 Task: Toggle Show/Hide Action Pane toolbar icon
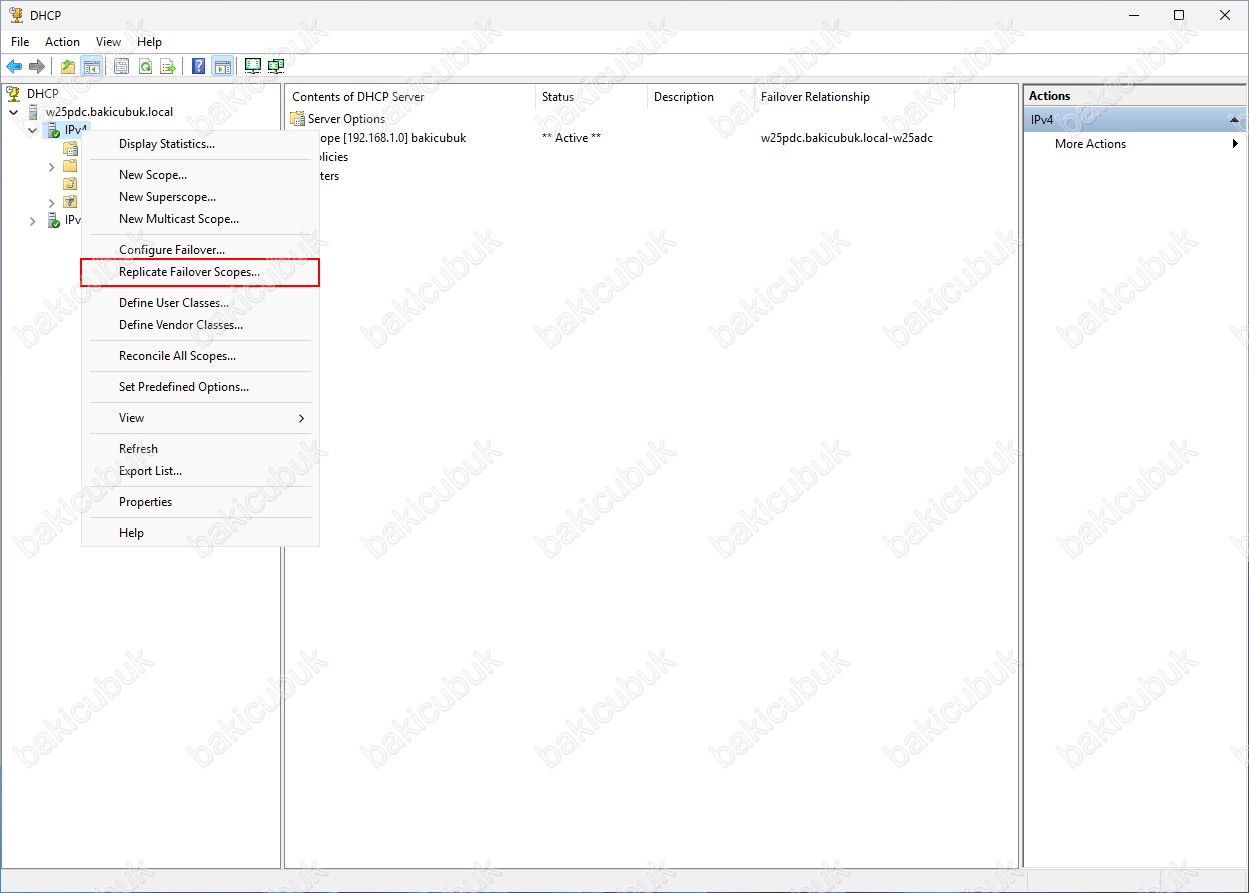(222, 67)
